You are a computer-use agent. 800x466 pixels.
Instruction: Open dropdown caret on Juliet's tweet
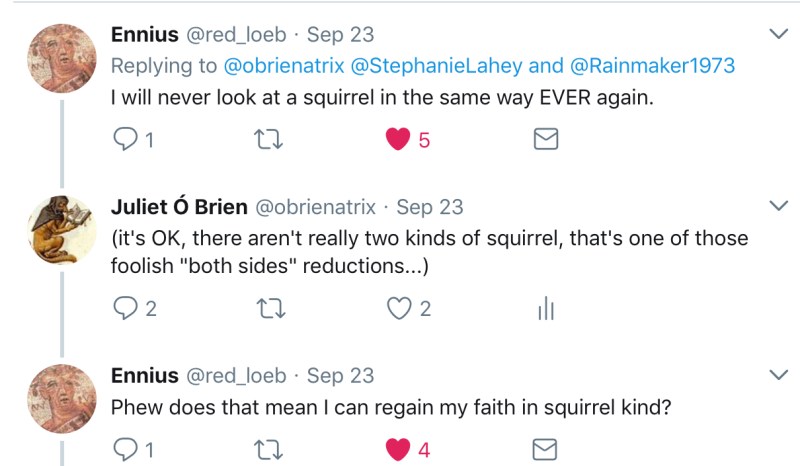tap(778, 206)
